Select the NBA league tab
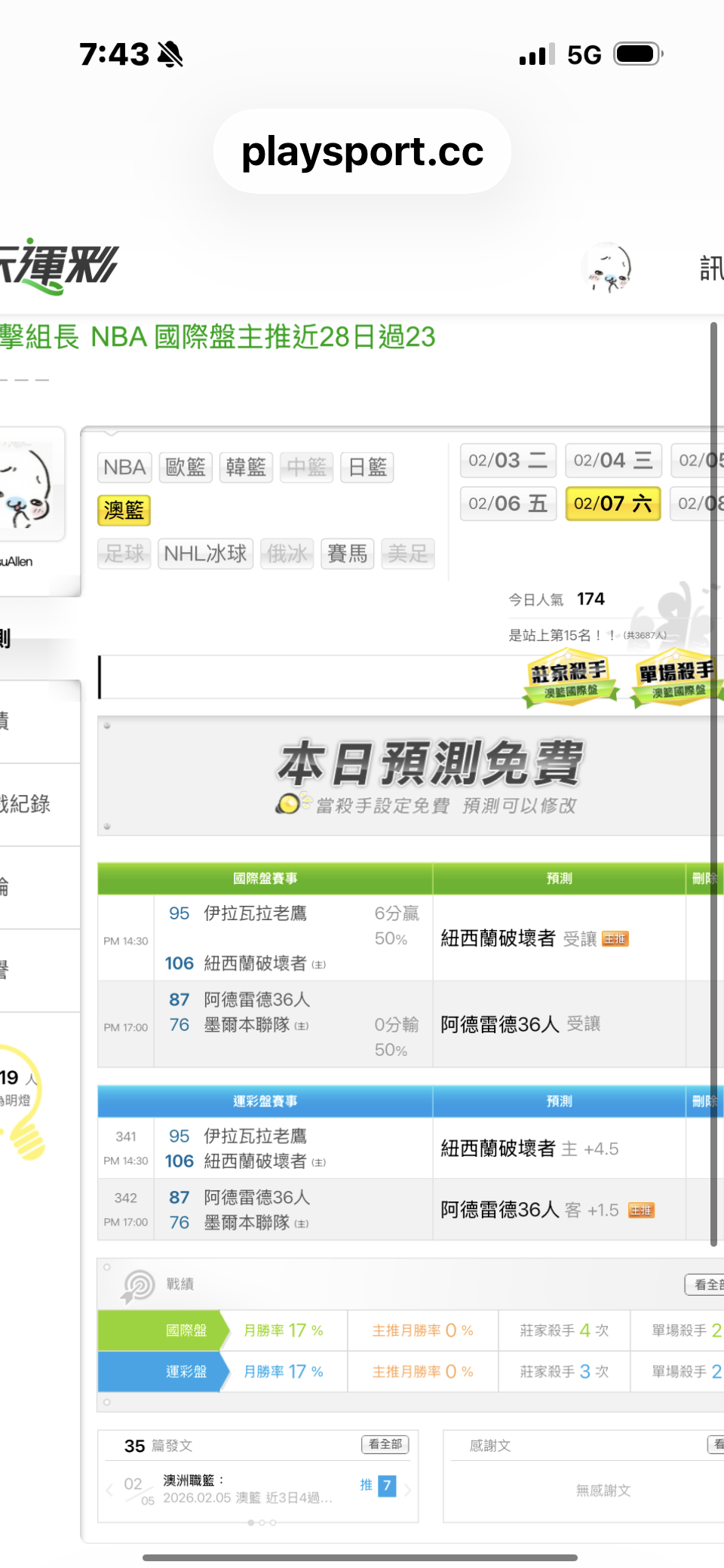 124,468
